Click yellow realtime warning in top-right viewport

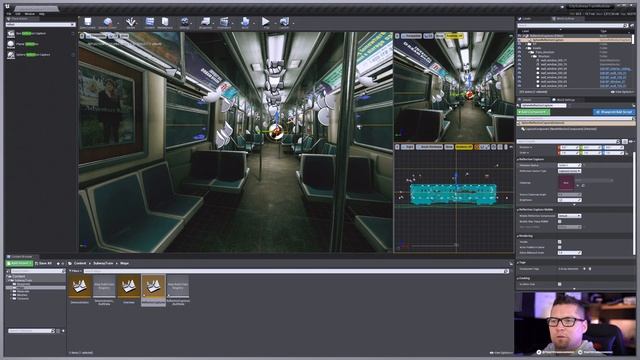(455, 36)
